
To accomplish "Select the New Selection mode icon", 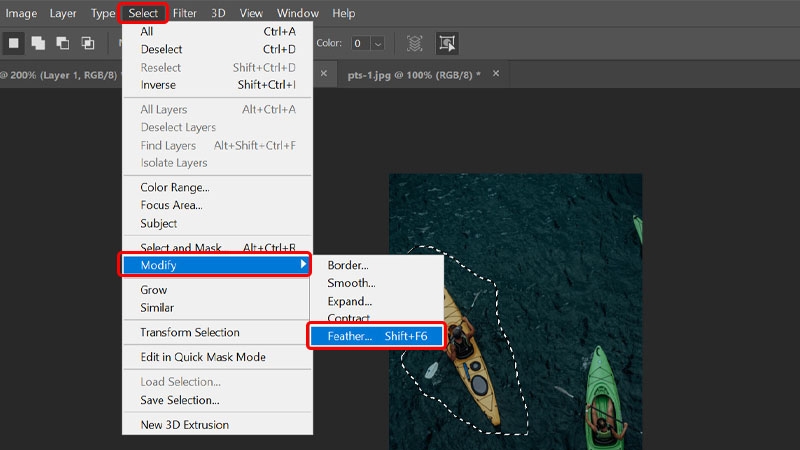I will point(14,43).
